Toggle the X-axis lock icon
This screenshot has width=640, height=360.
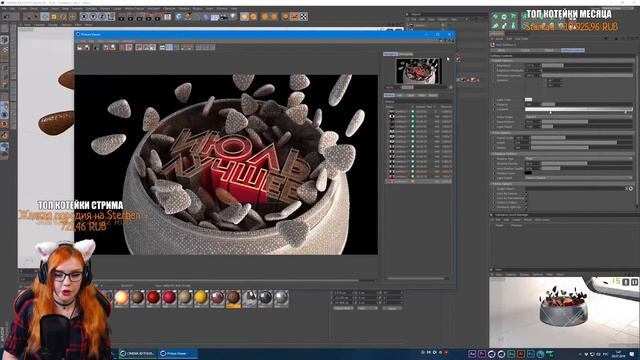tap(84, 17)
